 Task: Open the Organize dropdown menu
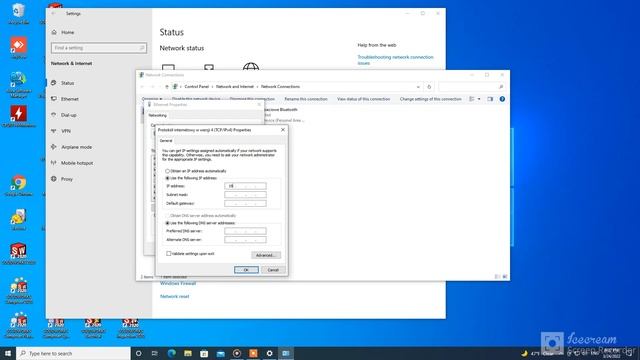(151, 99)
